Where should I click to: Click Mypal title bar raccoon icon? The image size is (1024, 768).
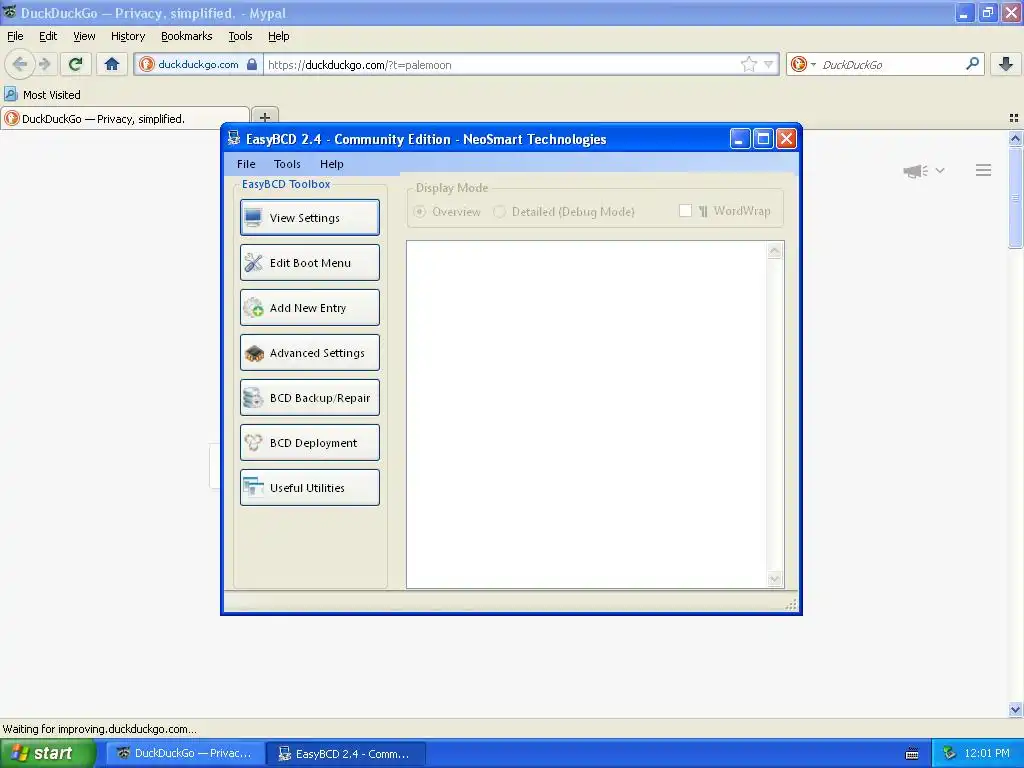click(x=9, y=12)
